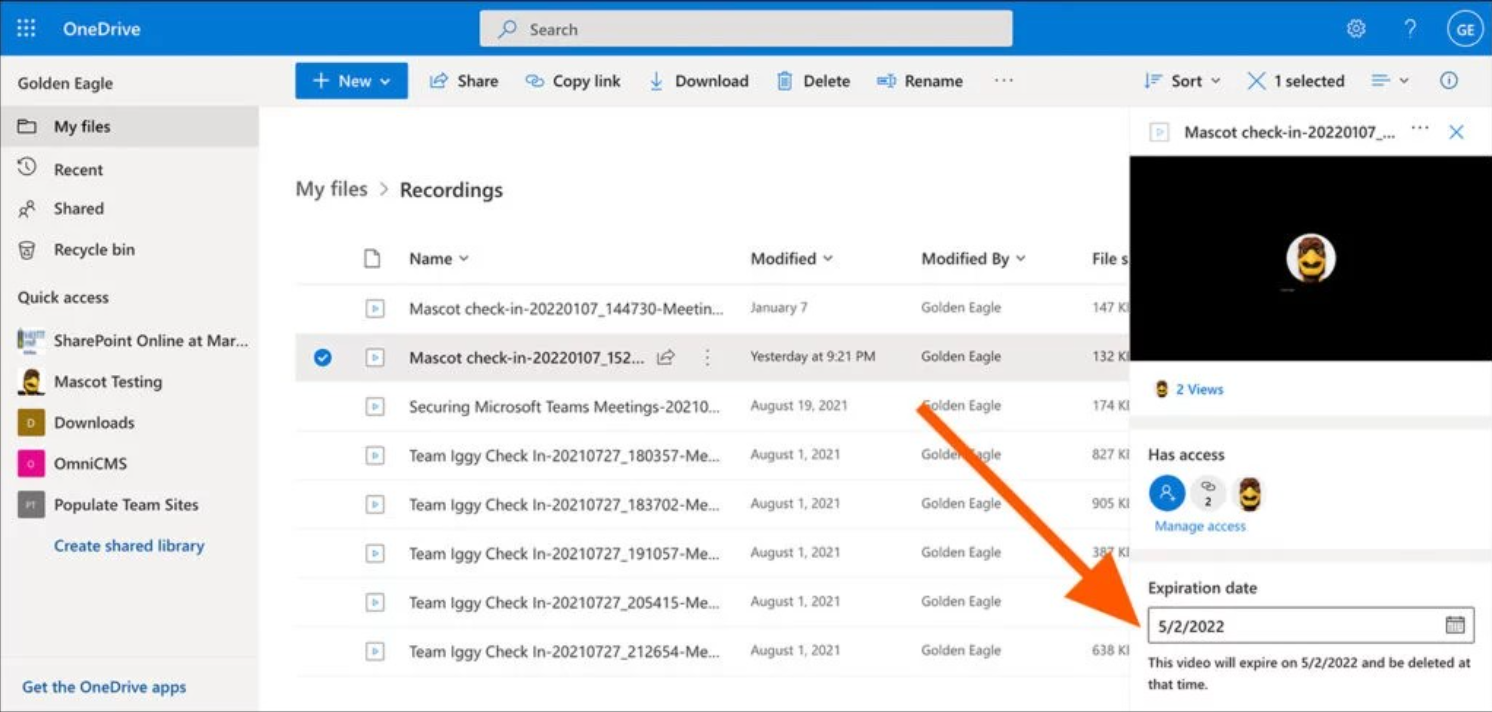Screen dimensions: 1492x712
Task: Click the share icon on the selected Mascot check-in row
Action: (666, 357)
